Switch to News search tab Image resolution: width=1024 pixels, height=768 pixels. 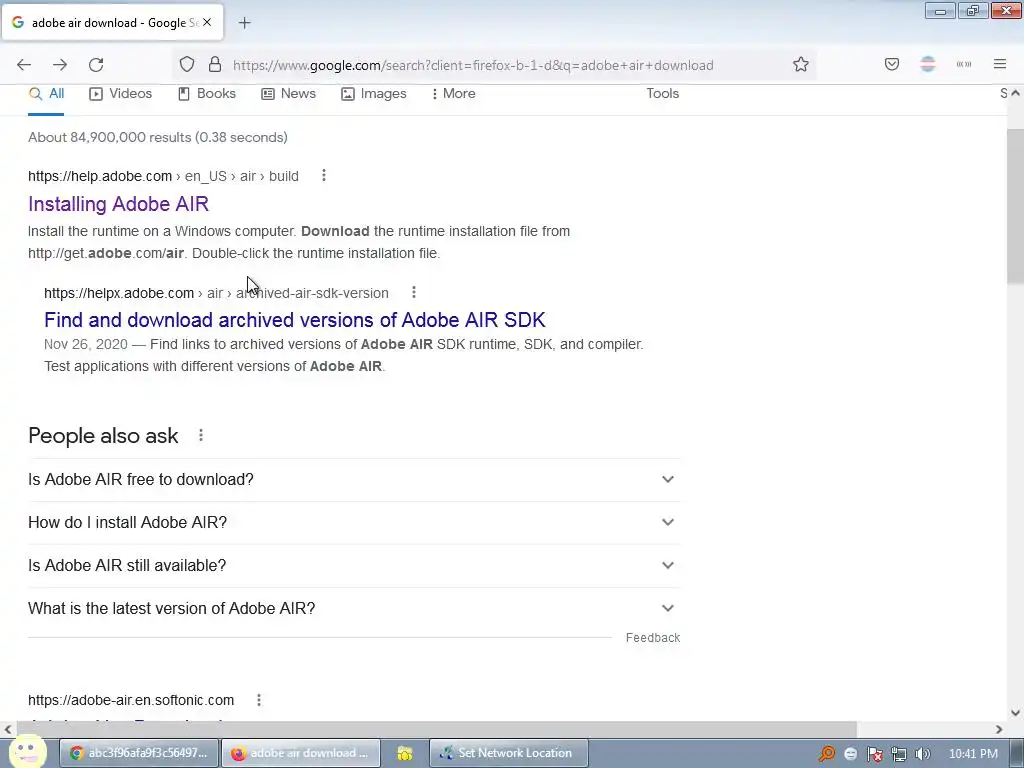(x=288, y=93)
